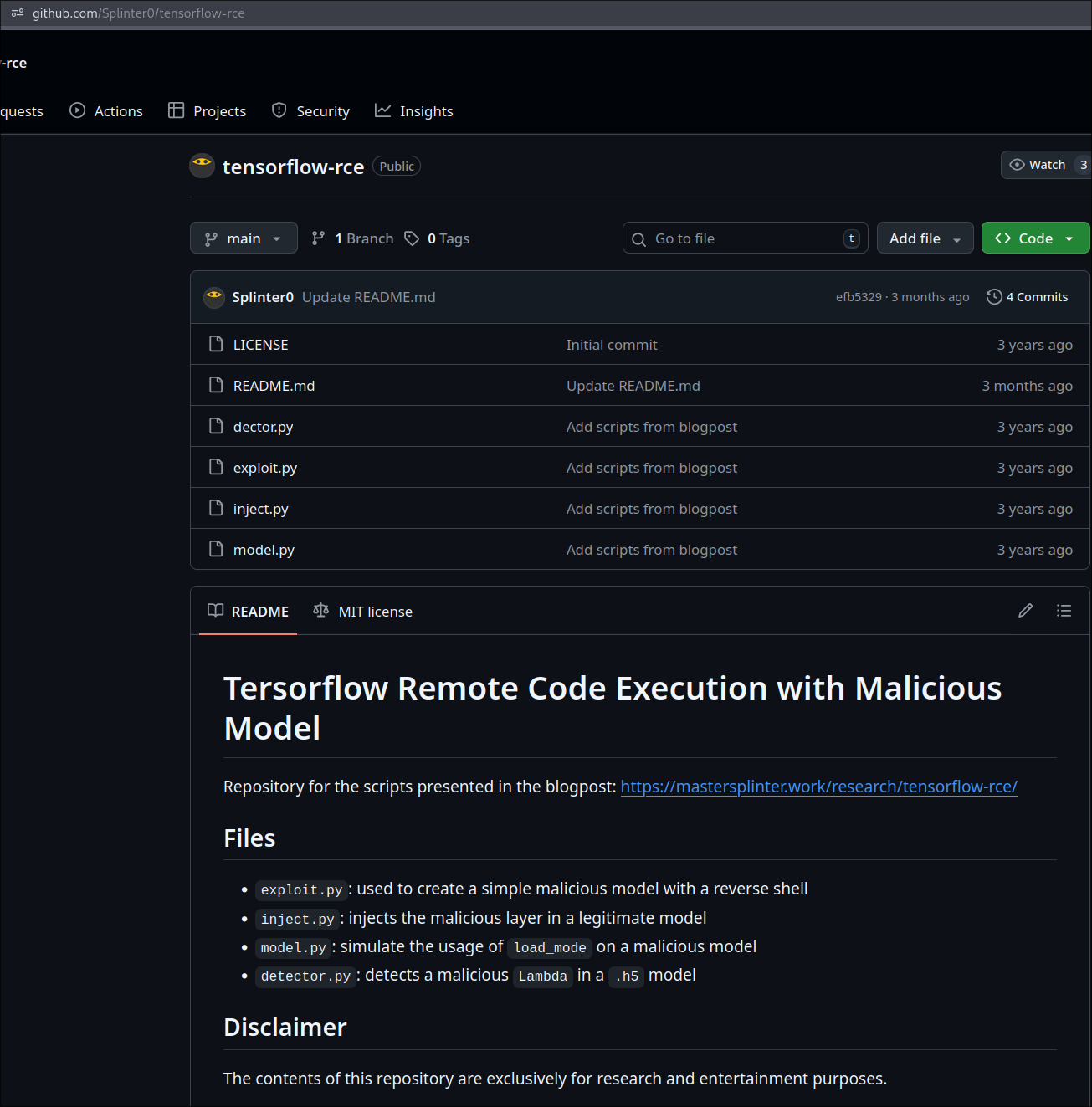1092x1107 pixels.
Task: Click the pencil icon to edit the README
Action: tap(1025, 611)
